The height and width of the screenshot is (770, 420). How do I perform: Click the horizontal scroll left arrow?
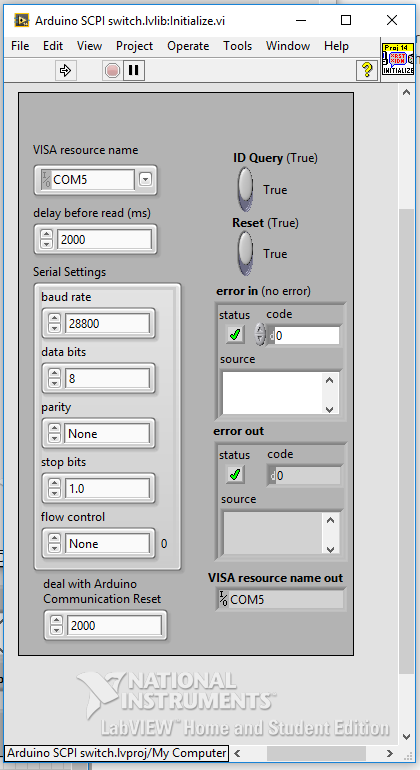[237, 753]
